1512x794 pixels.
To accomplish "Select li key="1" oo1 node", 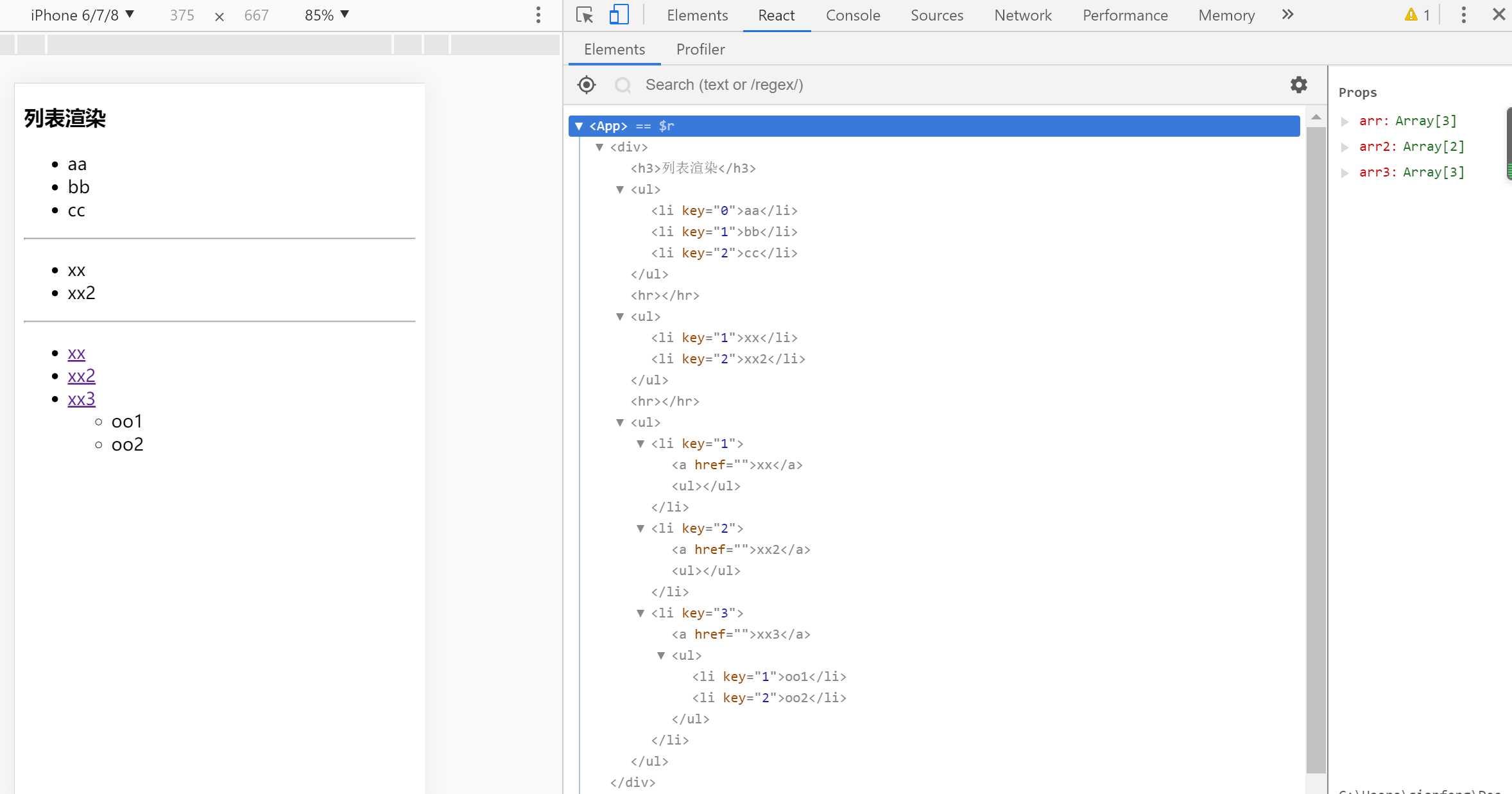I will [x=769, y=677].
